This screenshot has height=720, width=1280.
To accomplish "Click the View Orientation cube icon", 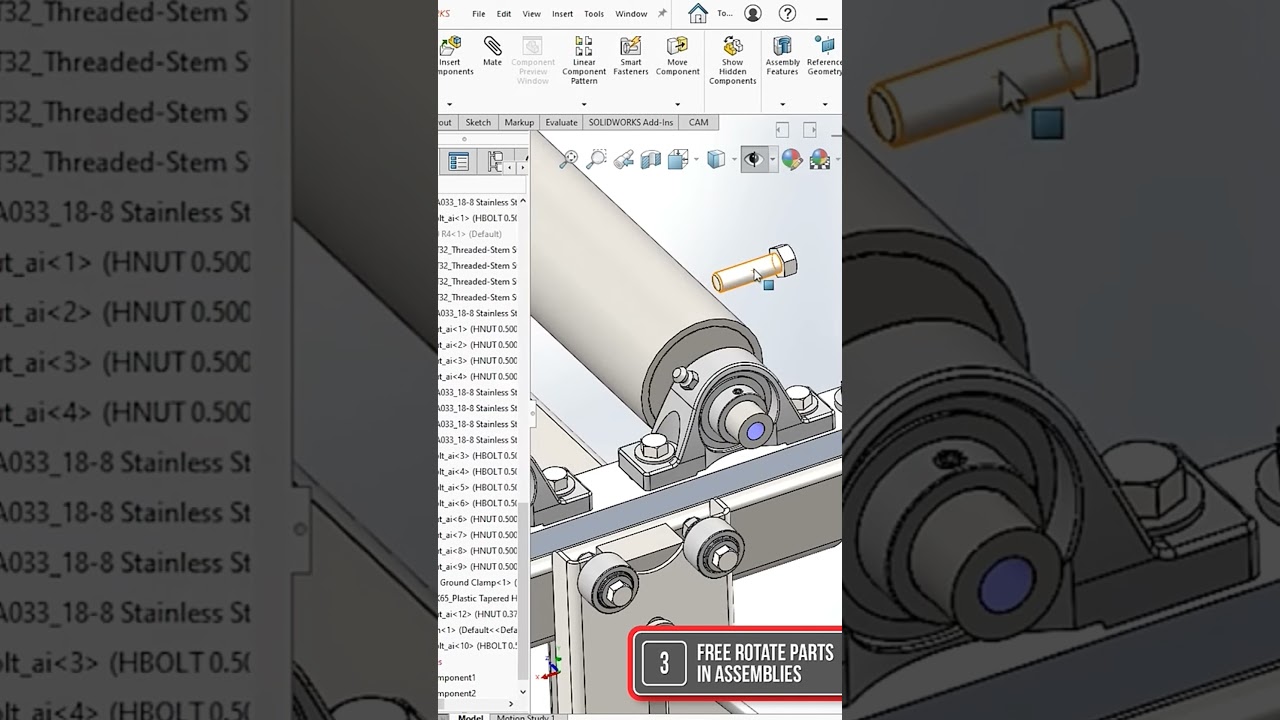I will (677, 159).
